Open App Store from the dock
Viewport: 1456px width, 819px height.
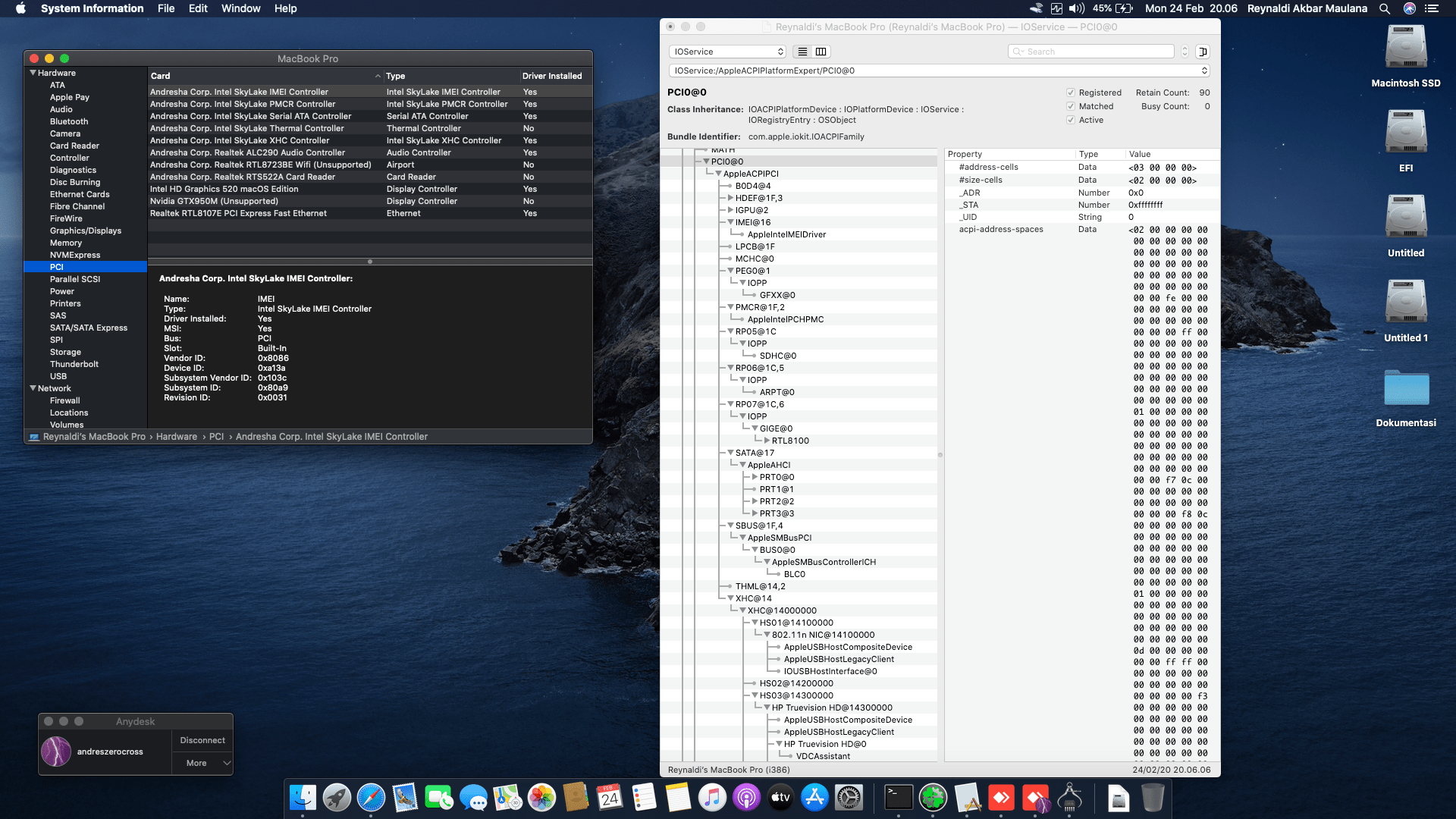click(814, 798)
